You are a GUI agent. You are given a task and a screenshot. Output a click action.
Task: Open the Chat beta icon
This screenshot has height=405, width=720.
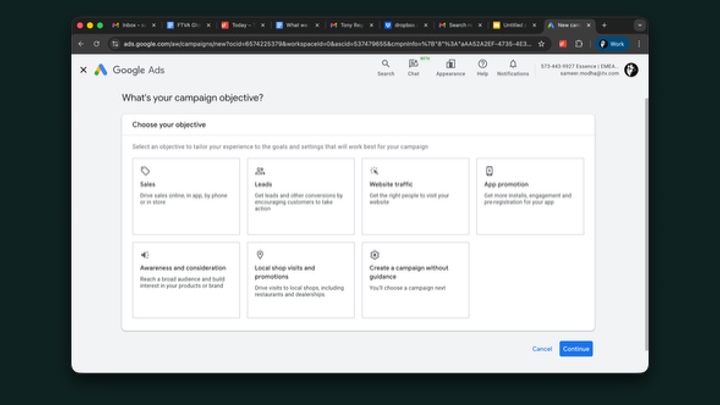pyautogui.click(x=413, y=68)
